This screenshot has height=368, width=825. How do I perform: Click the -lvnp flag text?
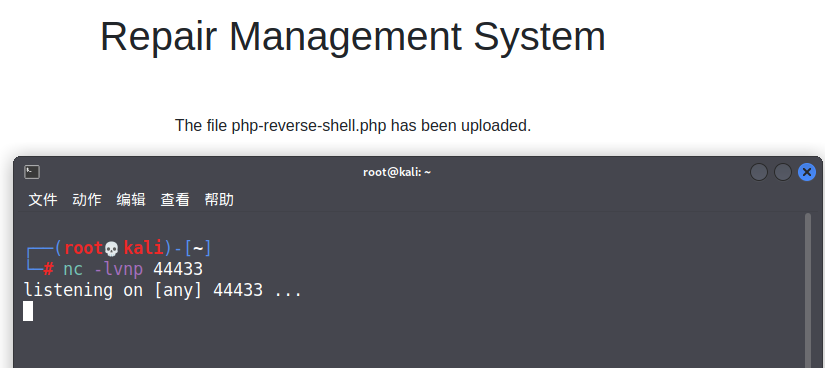[118, 270]
